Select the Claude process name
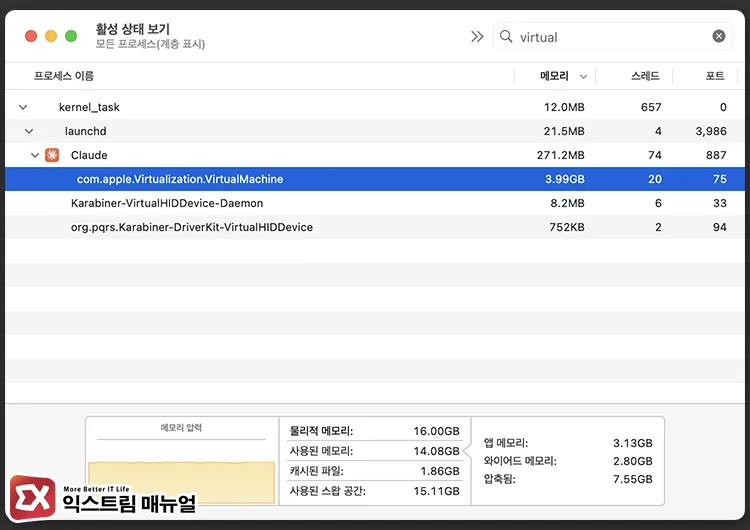Viewport: 750px width, 530px height. (x=89, y=155)
